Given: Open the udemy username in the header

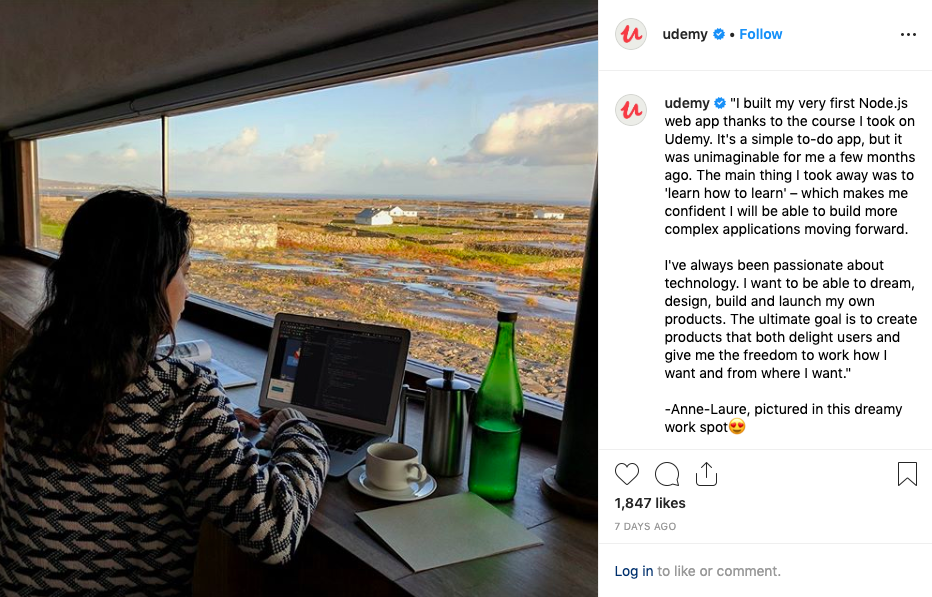Looking at the screenshot, I should click(685, 34).
